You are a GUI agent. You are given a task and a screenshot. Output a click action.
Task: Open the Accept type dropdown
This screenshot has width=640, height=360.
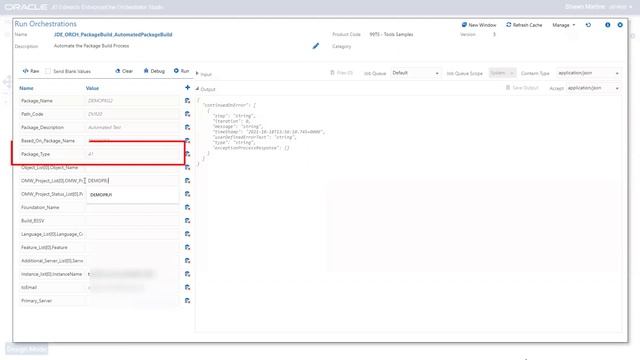pos(593,88)
